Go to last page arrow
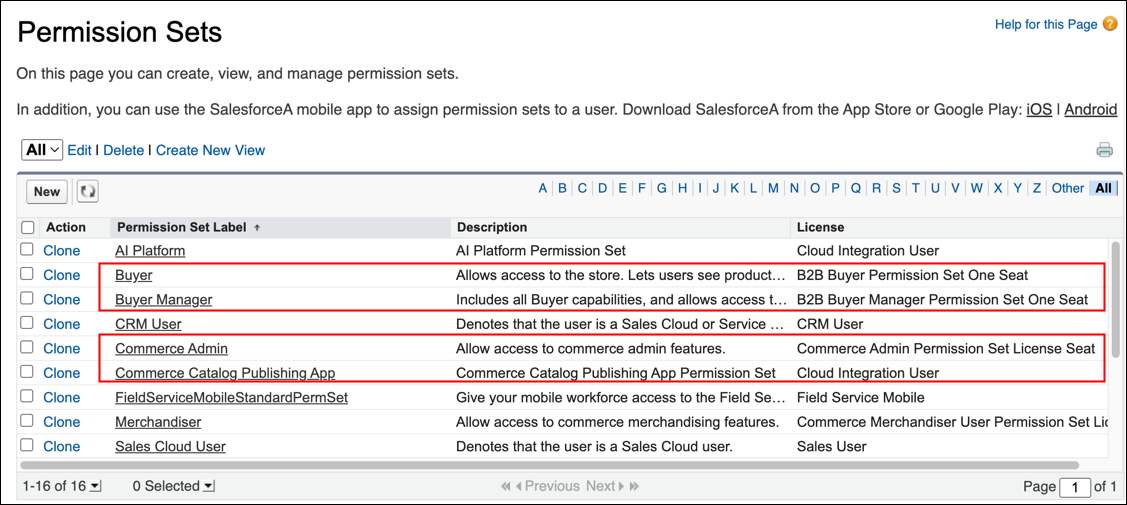 634,486
